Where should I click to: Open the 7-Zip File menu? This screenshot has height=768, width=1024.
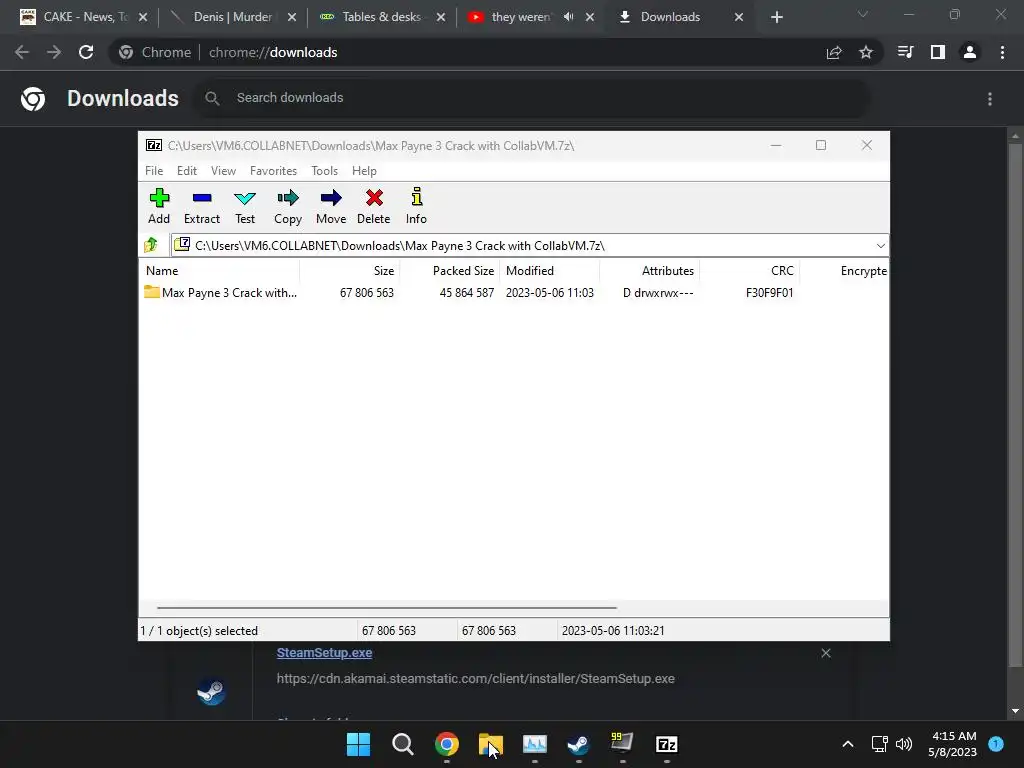[154, 170]
